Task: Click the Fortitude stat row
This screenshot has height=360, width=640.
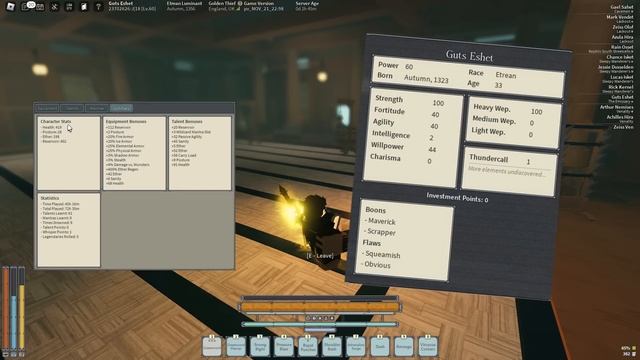Action: [407, 112]
